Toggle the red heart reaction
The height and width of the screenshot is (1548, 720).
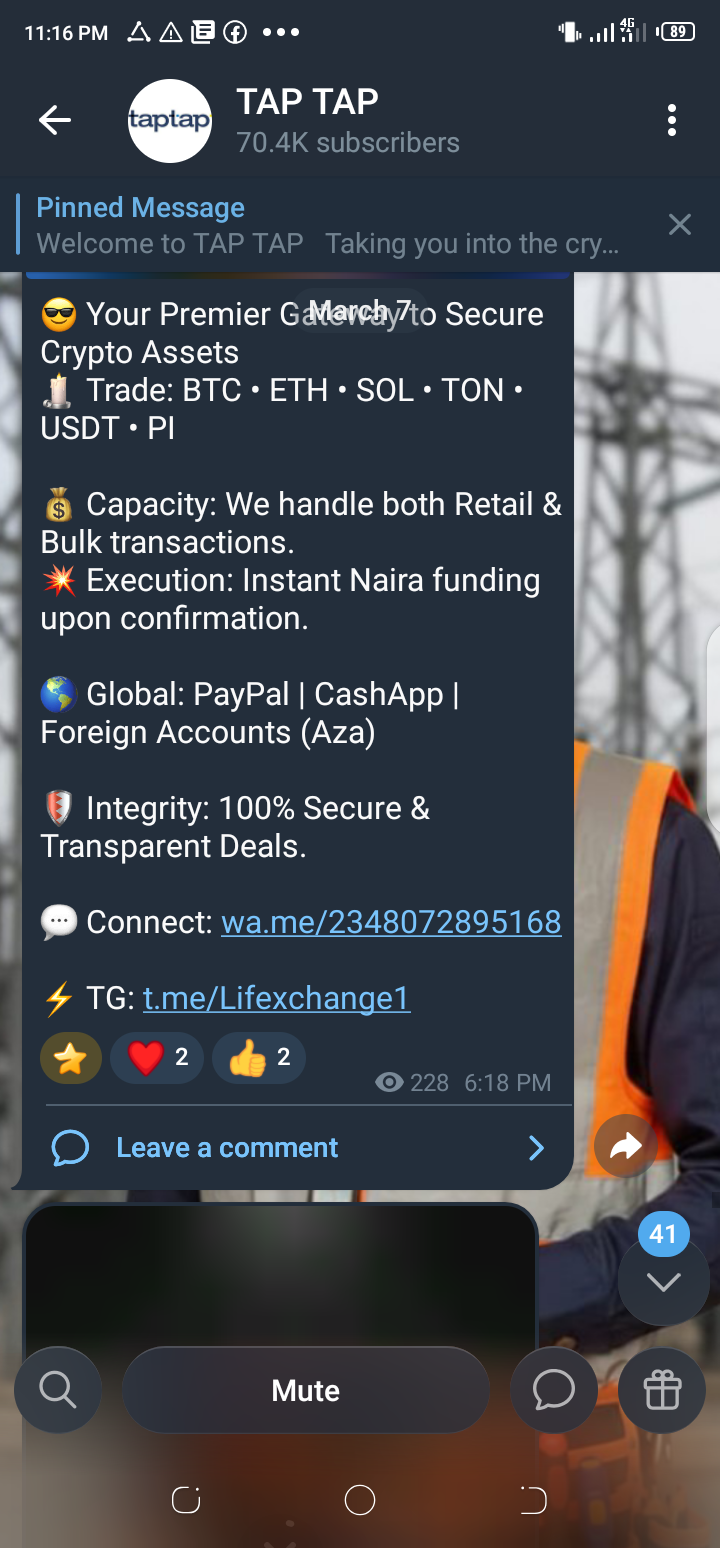point(157,1058)
